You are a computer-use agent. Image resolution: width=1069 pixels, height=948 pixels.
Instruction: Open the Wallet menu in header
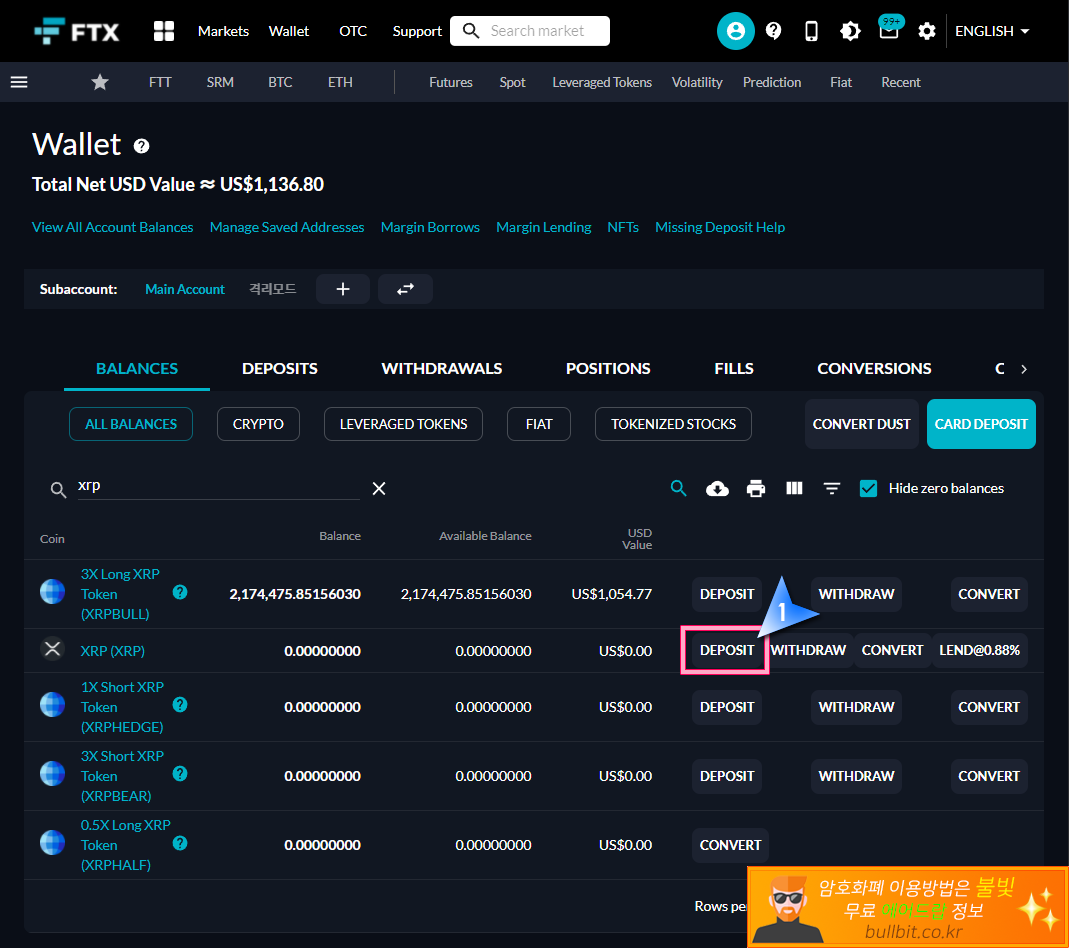coord(289,31)
